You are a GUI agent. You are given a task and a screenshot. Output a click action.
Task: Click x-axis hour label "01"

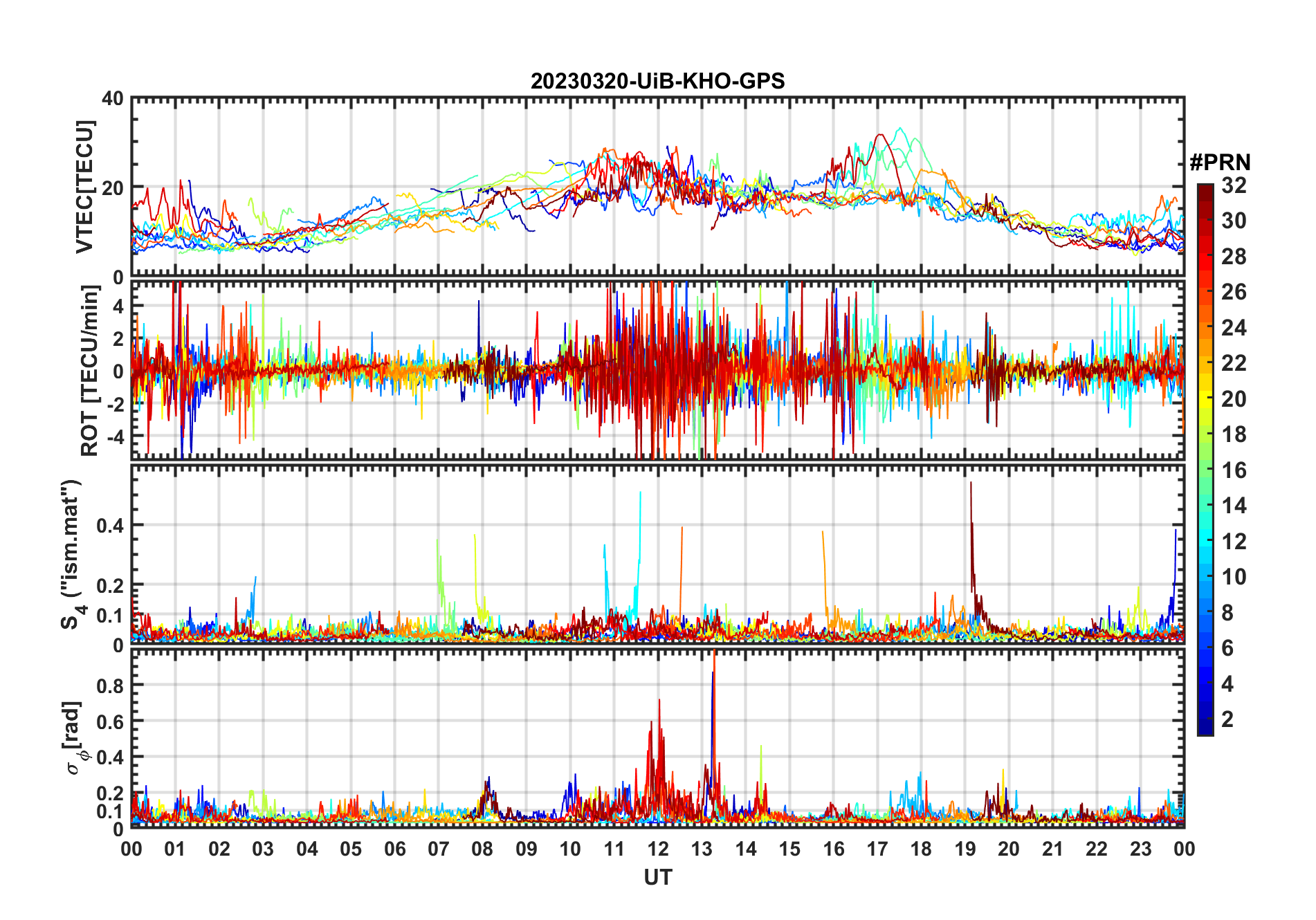click(175, 849)
